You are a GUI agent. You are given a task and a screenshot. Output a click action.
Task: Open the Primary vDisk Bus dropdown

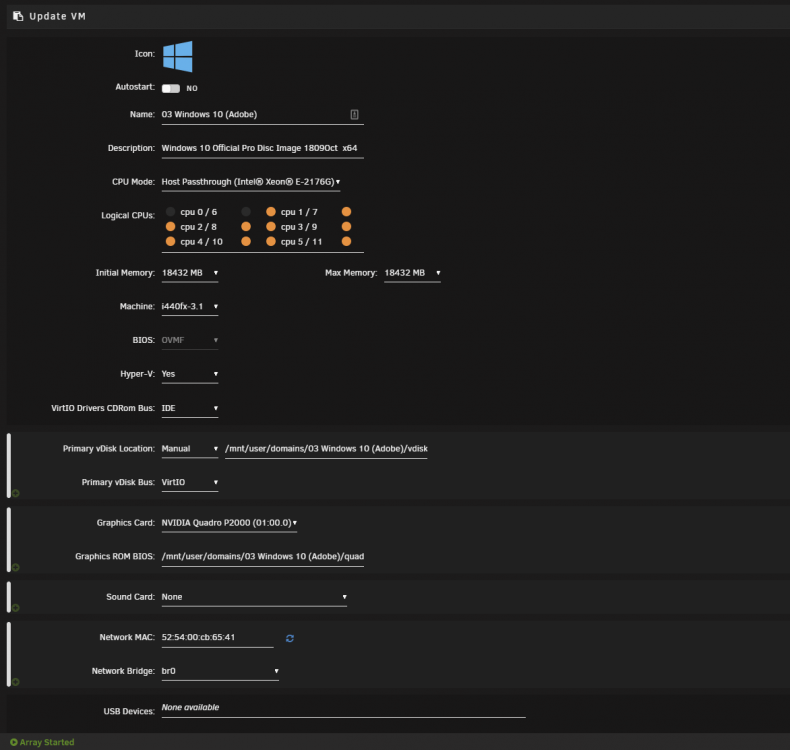[x=190, y=482]
